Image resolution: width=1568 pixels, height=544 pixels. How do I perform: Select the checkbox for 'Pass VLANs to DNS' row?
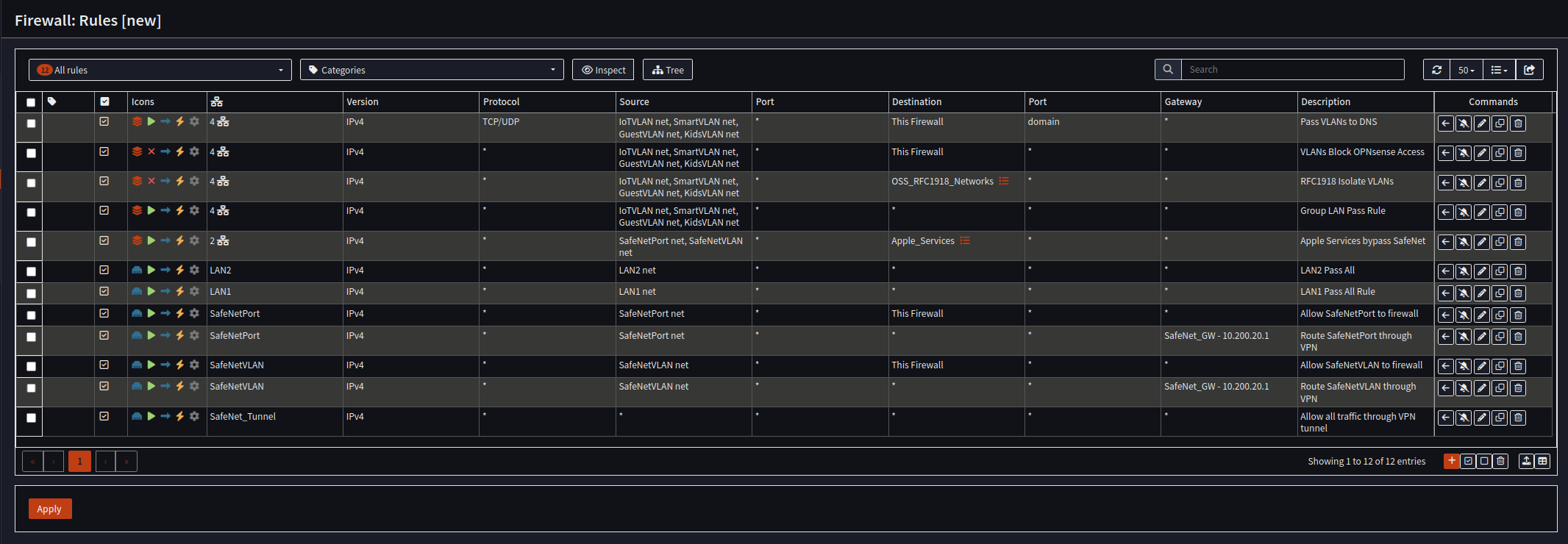[31, 124]
